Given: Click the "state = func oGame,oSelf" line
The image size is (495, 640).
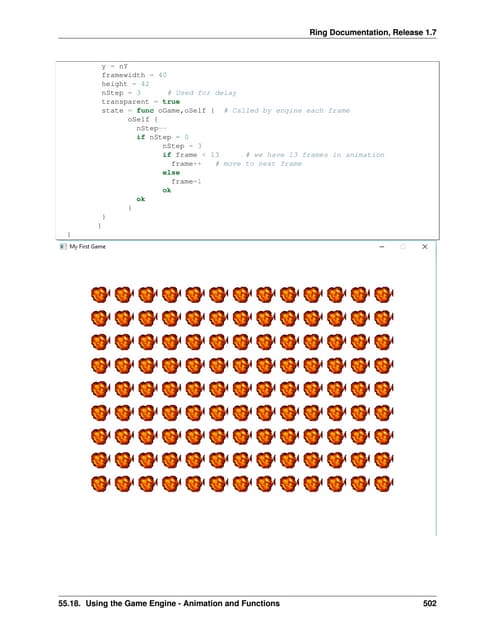Looking at the screenshot, I should (x=158, y=111).
